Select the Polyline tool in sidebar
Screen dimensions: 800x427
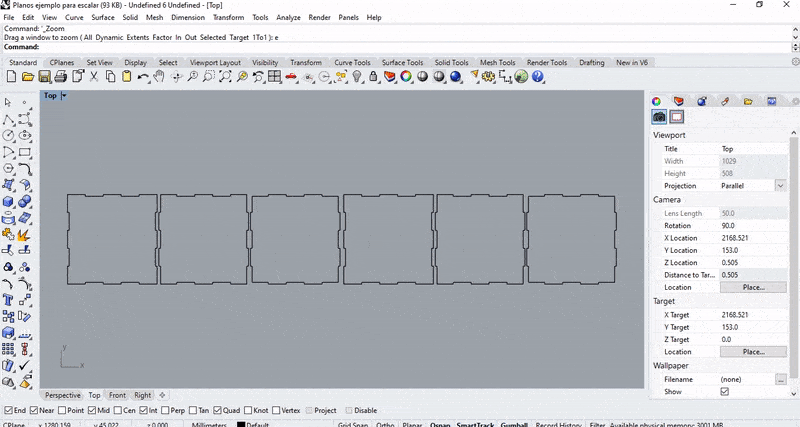click(8, 120)
